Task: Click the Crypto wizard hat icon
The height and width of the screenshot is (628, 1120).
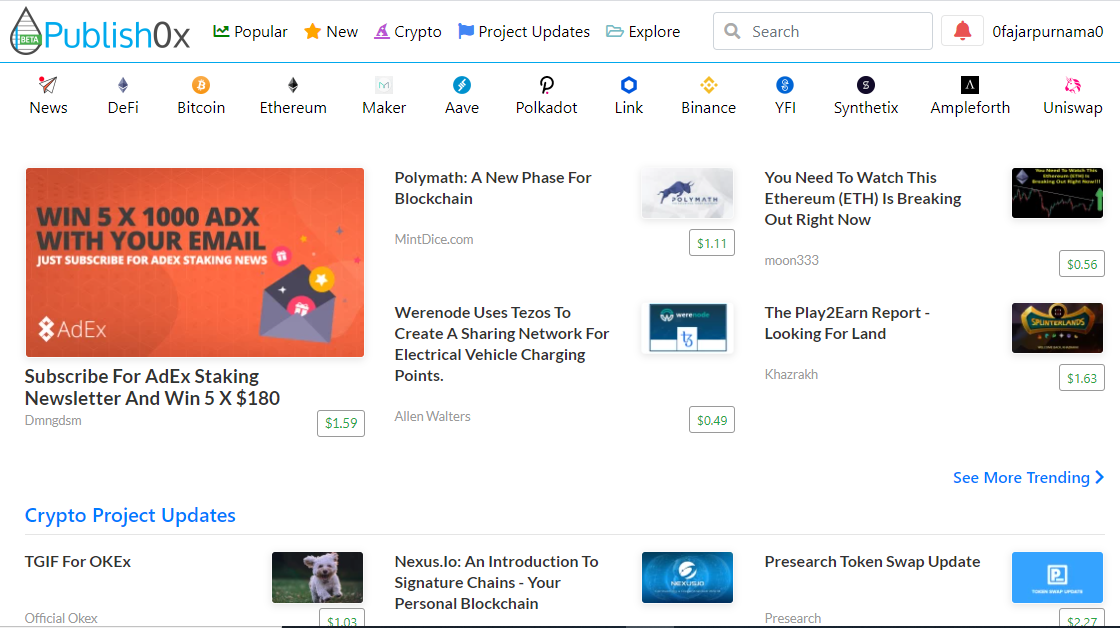Action: (382, 31)
